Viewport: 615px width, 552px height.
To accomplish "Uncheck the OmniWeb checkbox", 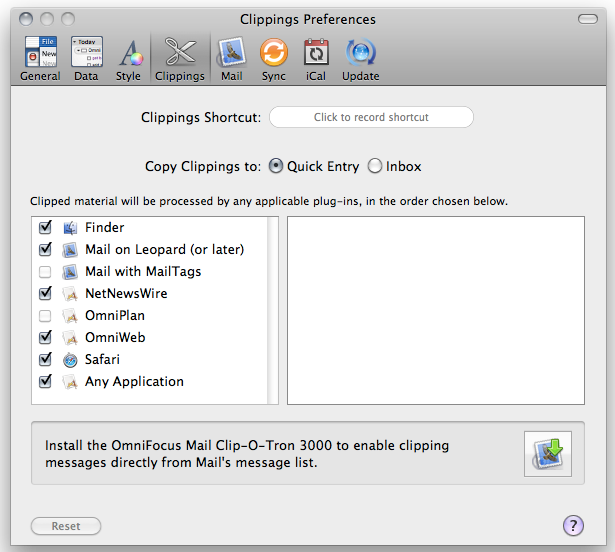I will (x=45, y=337).
